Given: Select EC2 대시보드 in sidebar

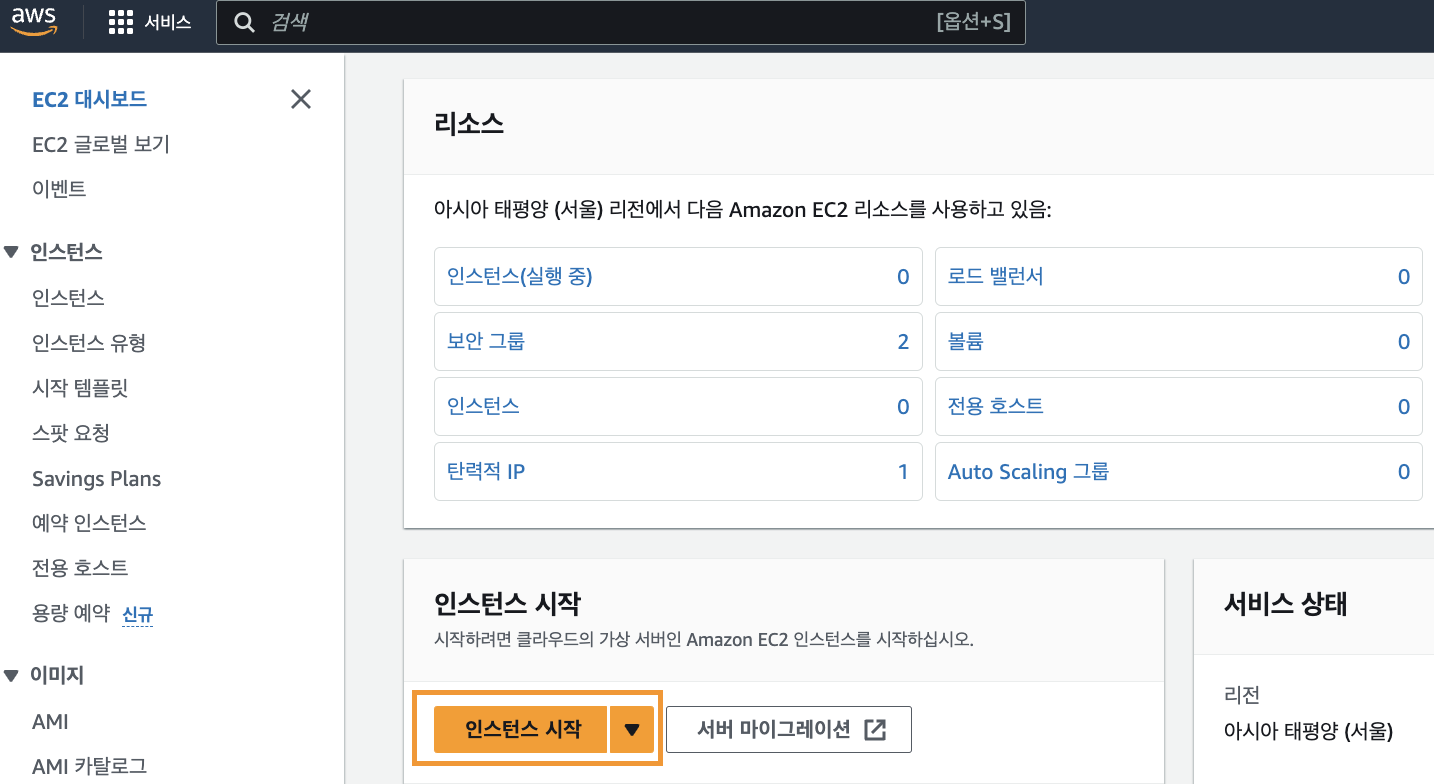Looking at the screenshot, I should [x=90, y=99].
